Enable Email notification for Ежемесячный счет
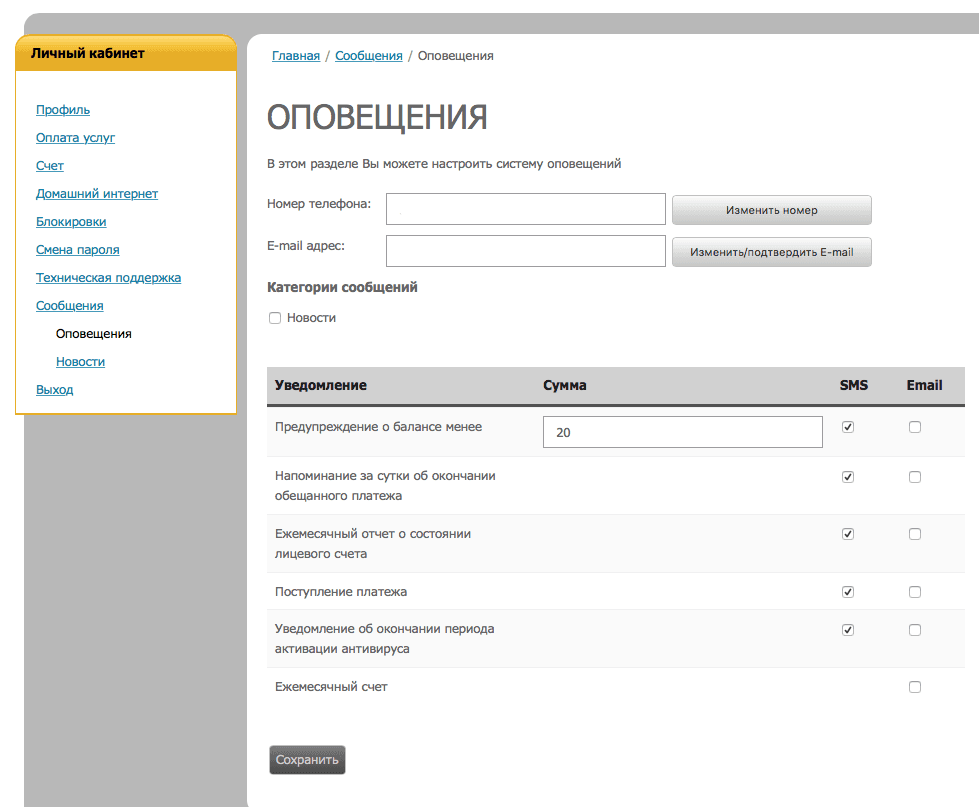Viewport: 979px width, 807px height. (x=914, y=686)
